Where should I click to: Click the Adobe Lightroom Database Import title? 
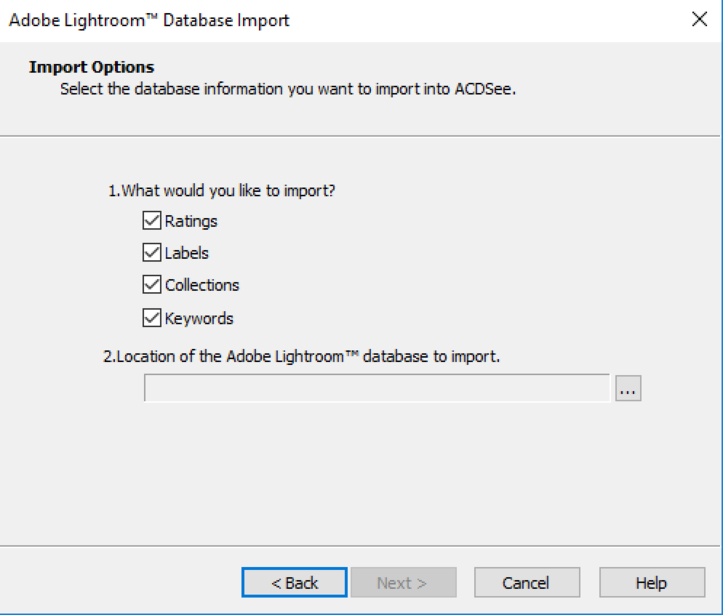[150, 20]
